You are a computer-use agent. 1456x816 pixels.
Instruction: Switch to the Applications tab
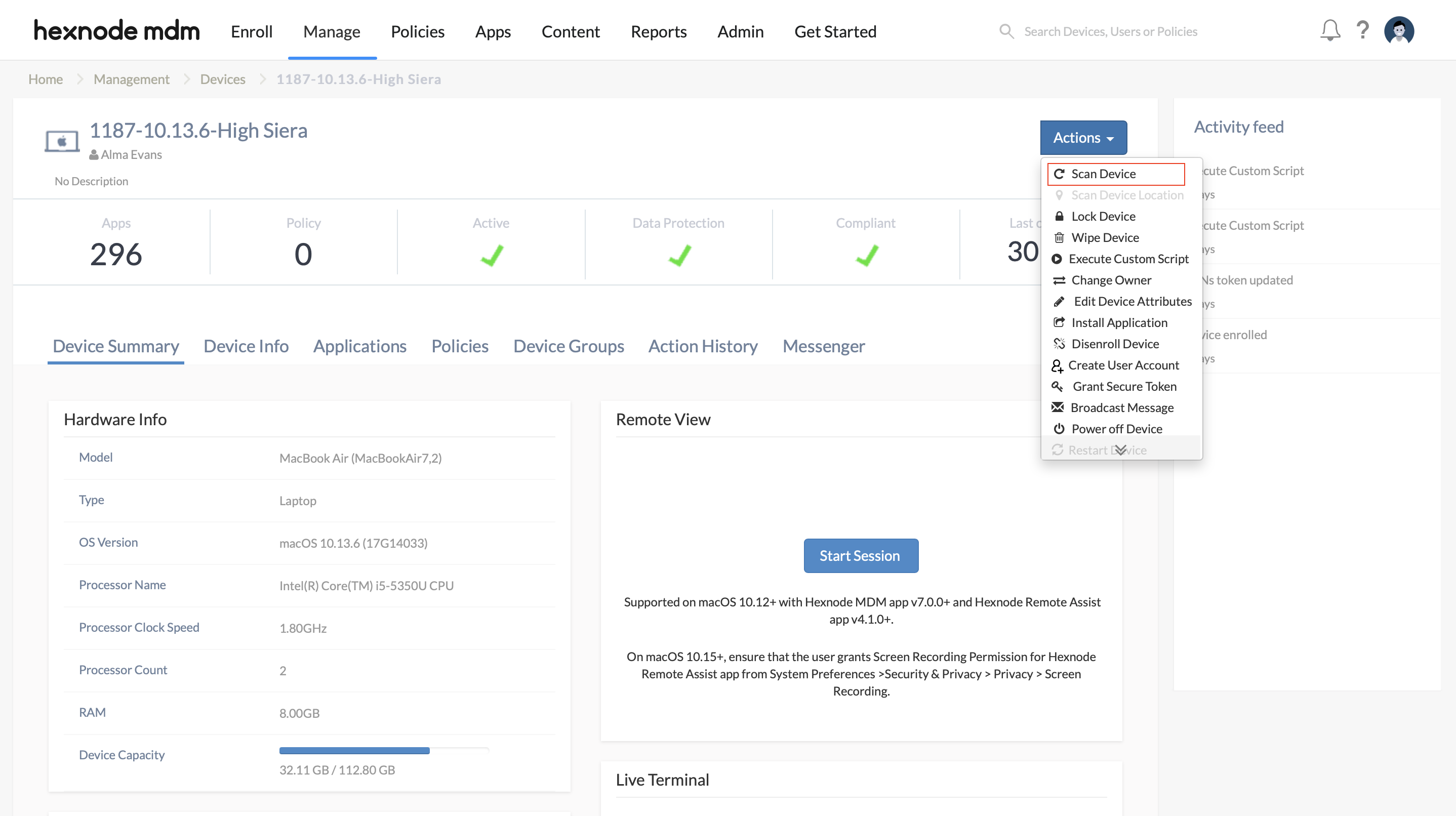coord(360,346)
